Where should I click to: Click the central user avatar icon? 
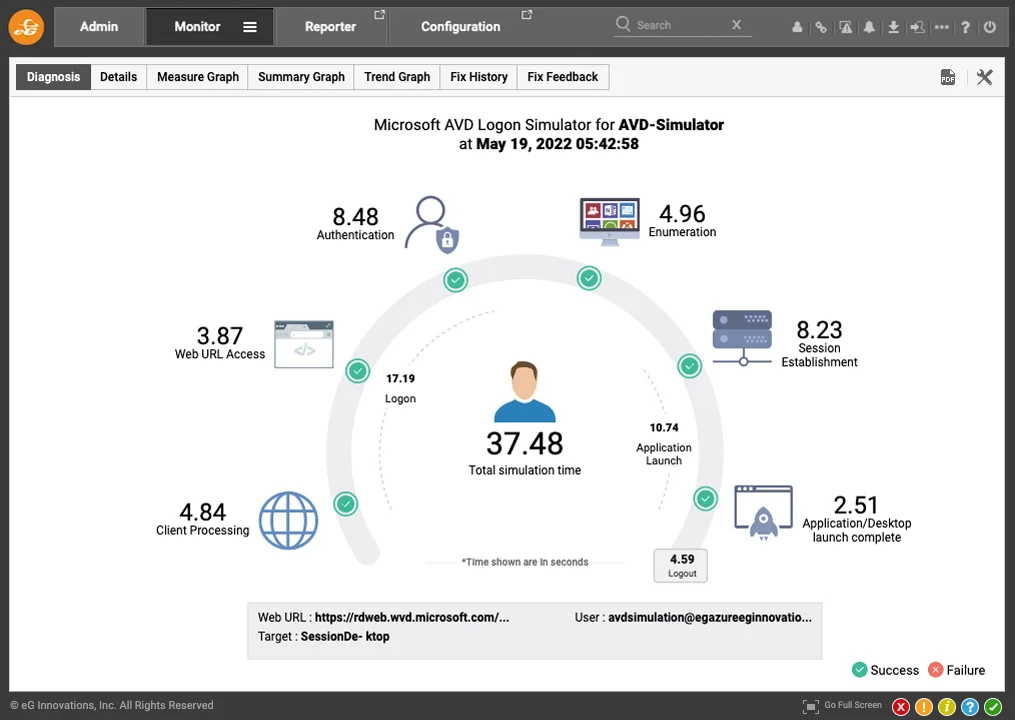pyautogui.click(x=524, y=392)
